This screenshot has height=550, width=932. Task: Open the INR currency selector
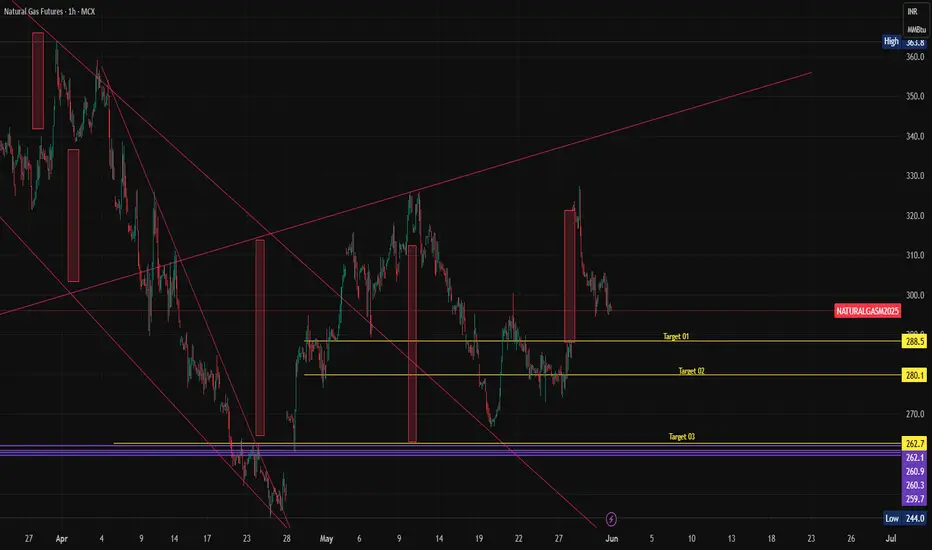[912, 12]
